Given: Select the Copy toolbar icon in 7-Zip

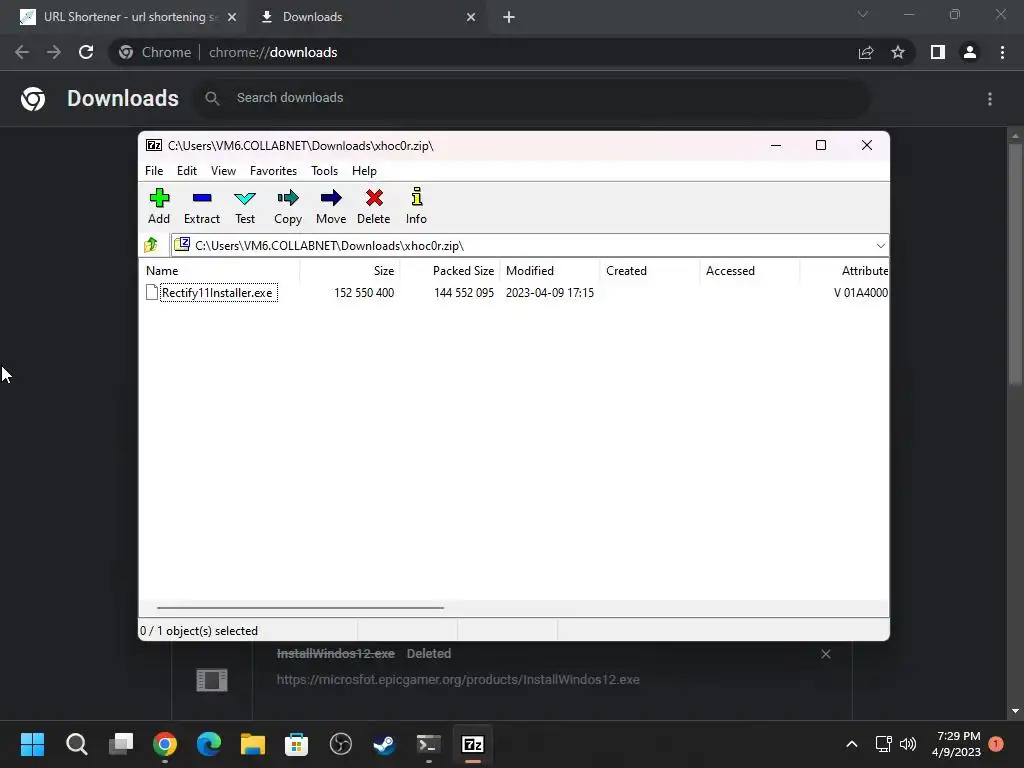Looking at the screenshot, I should pyautogui.click(x=288, y=206).
